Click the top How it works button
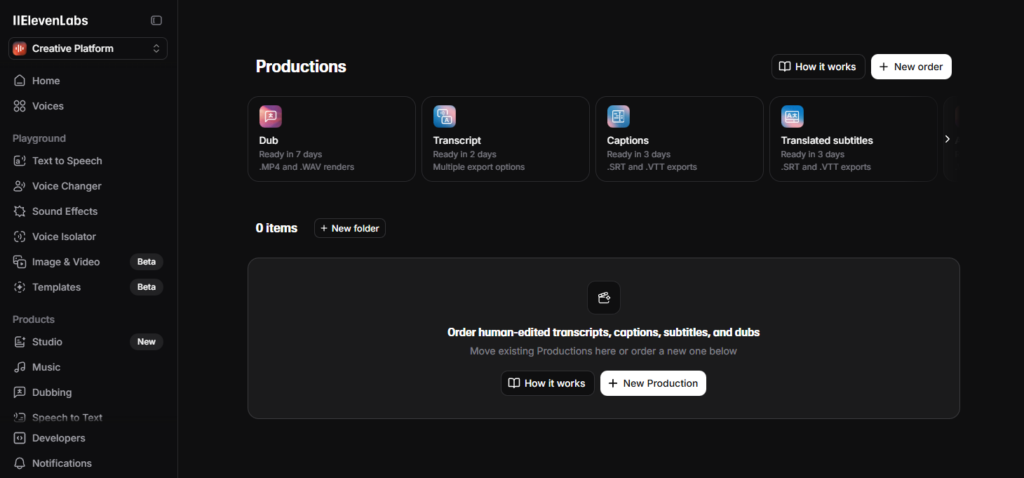1024x478 pixels. point(817,67)
